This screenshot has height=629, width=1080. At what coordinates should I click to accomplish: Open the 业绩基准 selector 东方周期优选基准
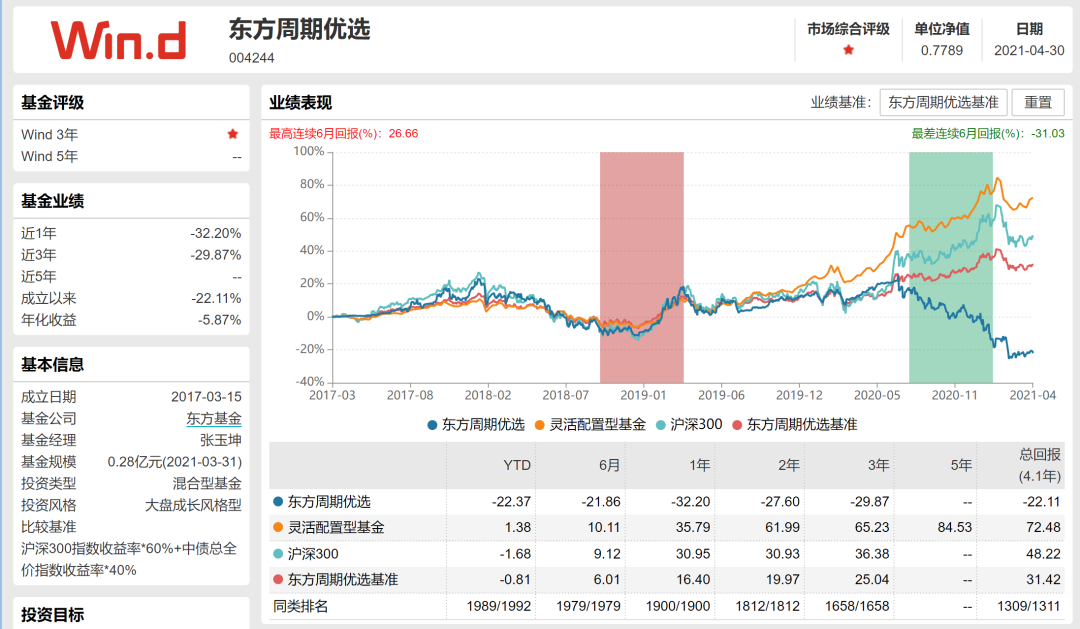tap(943, 103)
